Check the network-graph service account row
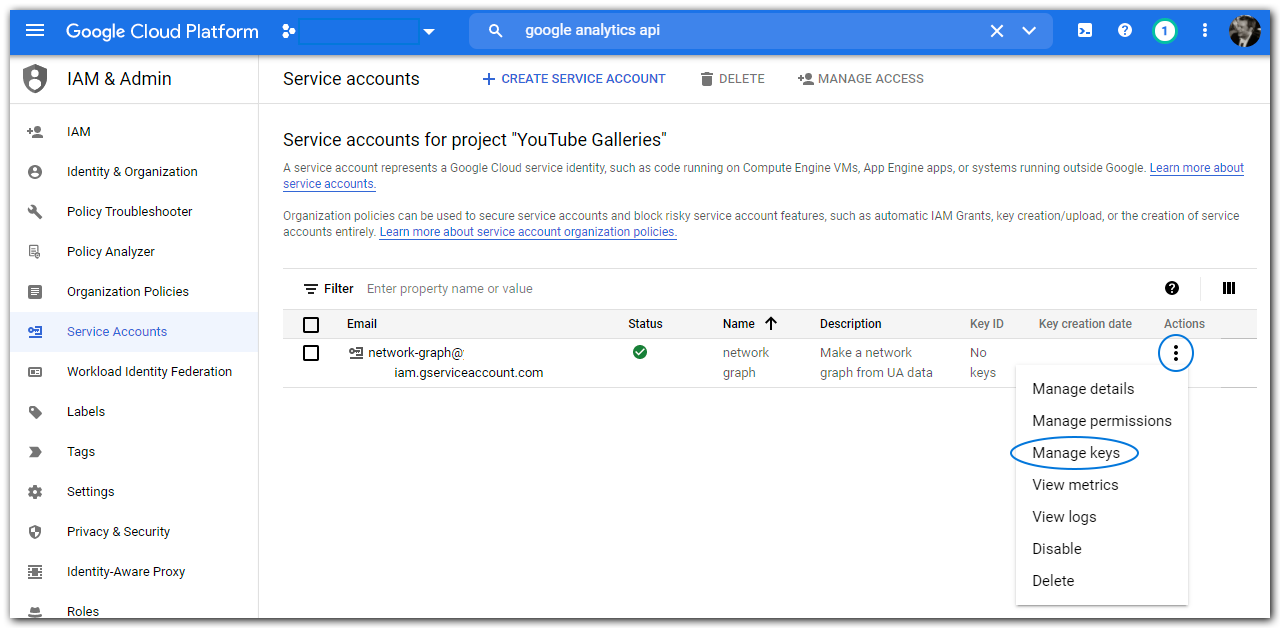This screenshot has height=628, width=1280. pyautogui.click(x=311, y=353)
